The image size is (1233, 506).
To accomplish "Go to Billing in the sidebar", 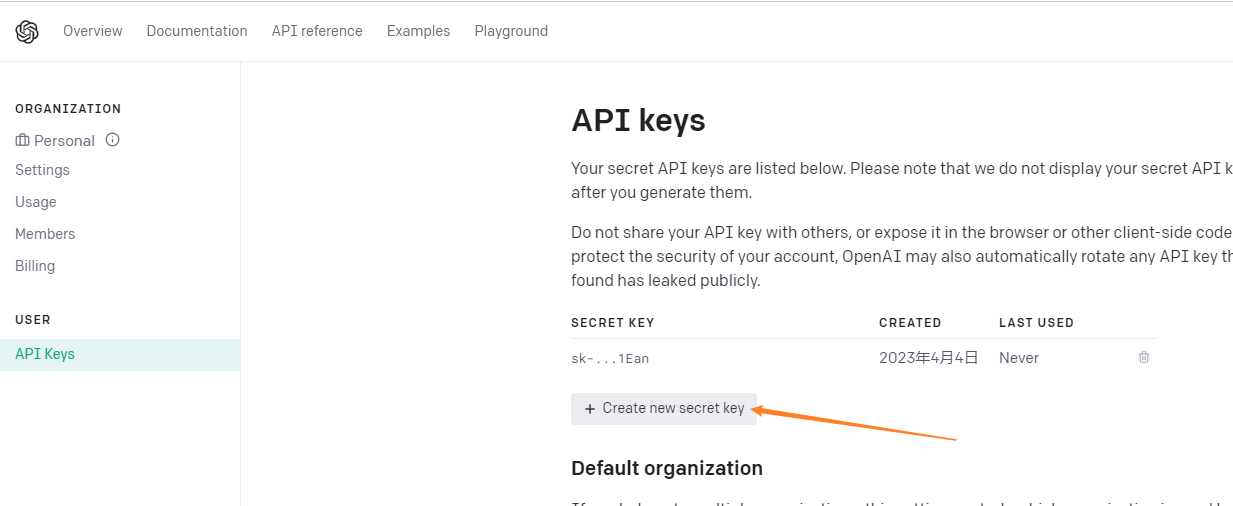I will pos(35,266).
